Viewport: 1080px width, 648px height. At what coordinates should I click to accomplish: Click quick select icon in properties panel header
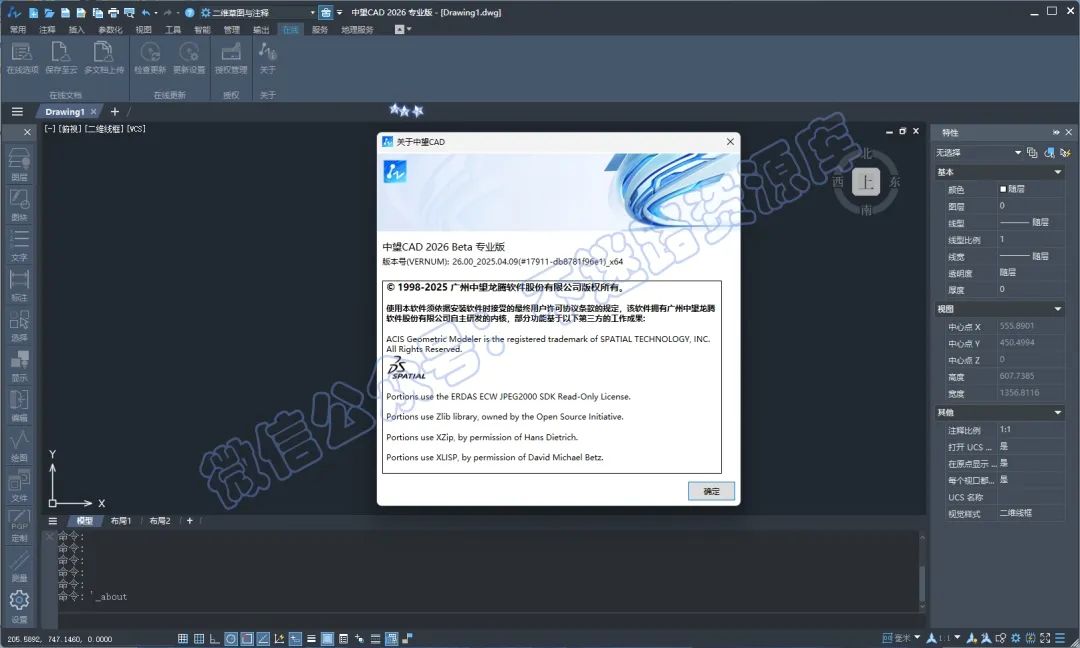tap(1066, 152)
